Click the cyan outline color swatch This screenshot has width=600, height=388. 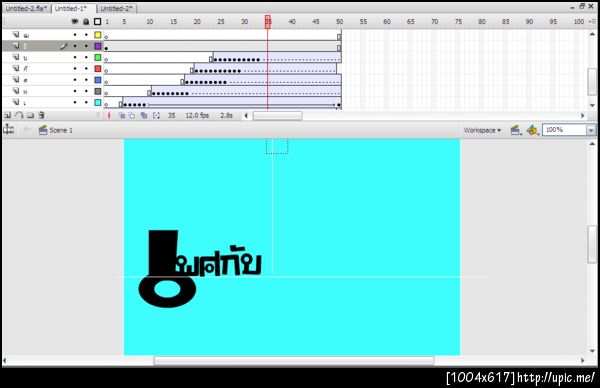(98, 102)
